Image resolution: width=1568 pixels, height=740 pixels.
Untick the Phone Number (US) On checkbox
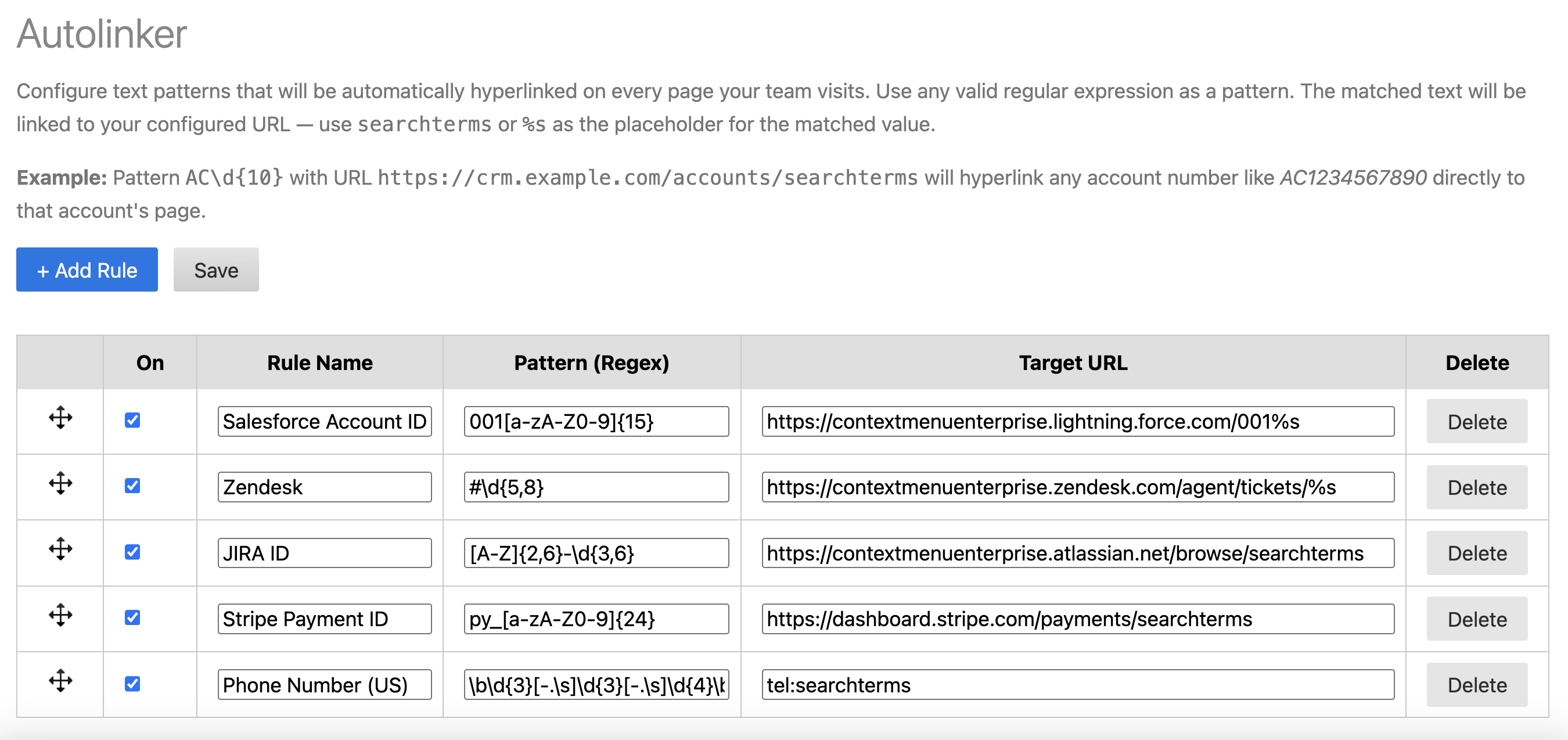132,684
